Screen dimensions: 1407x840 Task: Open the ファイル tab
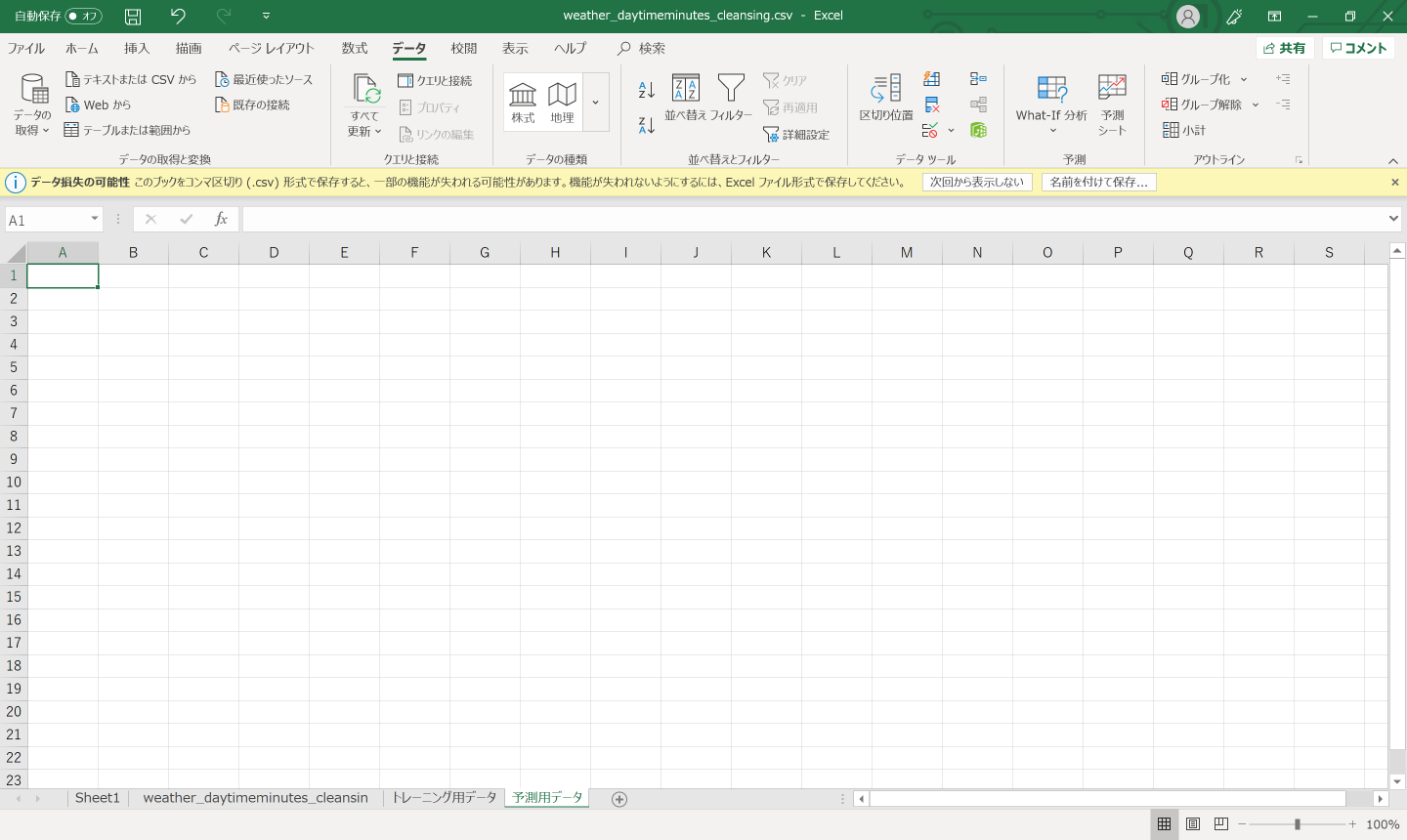pyautogui.click(x=26, y=48)
